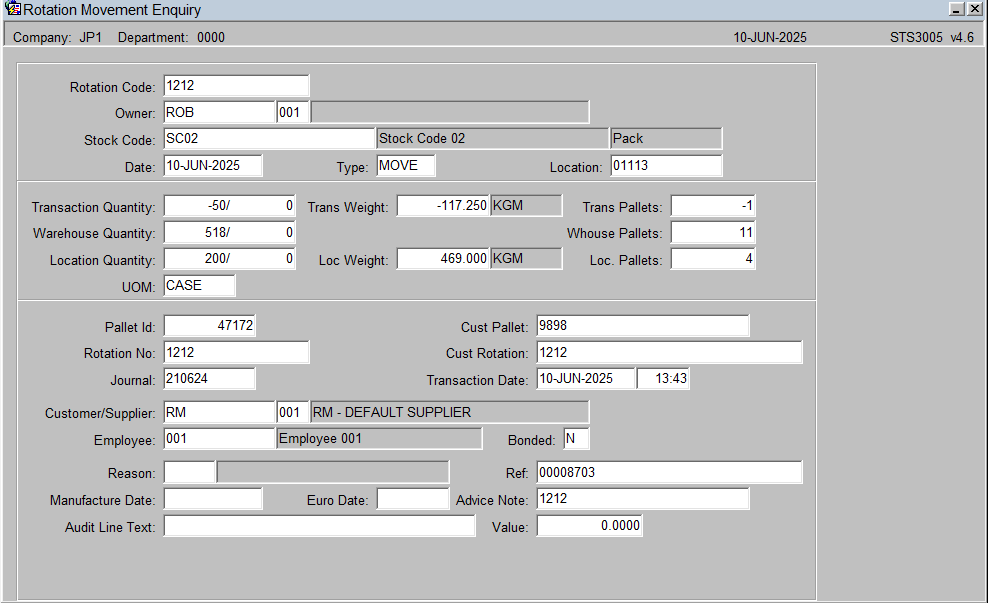Focus the empty Reason code field
This screenshot has height=603, width=990.
pos(189,473)
